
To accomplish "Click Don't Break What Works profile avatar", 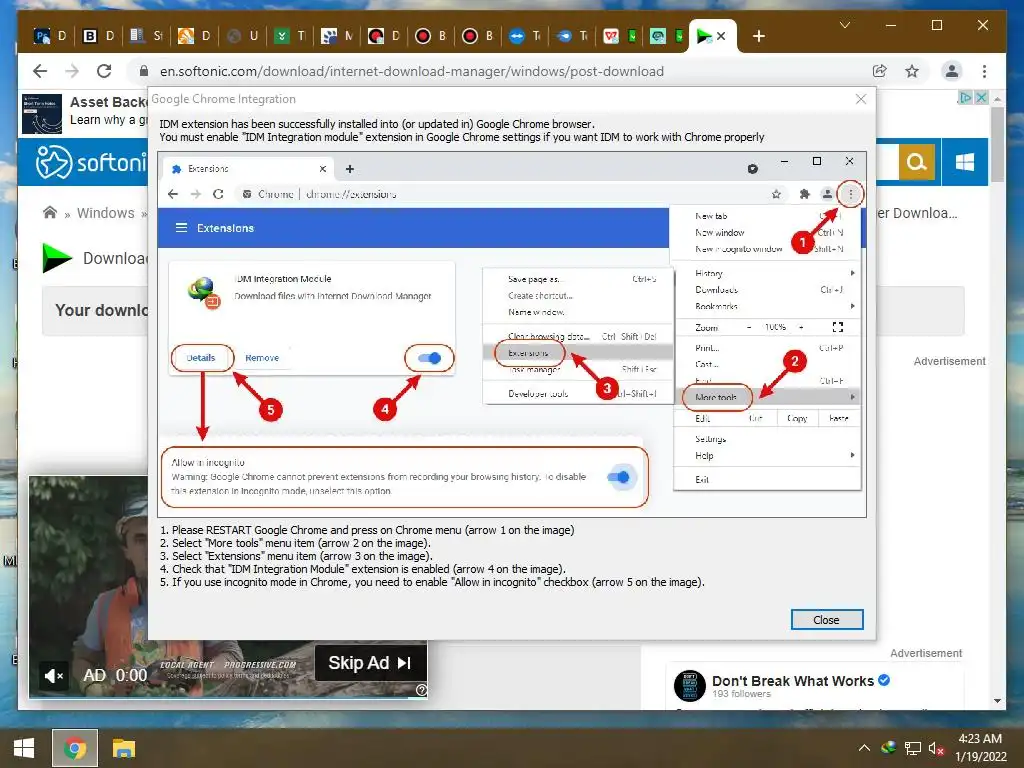I will pyautogui.click(x=690, y=686).
